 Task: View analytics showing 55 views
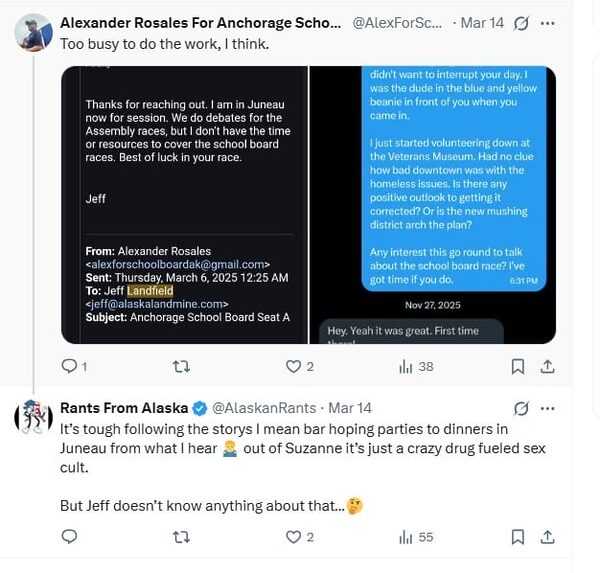pyautogui.click(x=407, y=537)
